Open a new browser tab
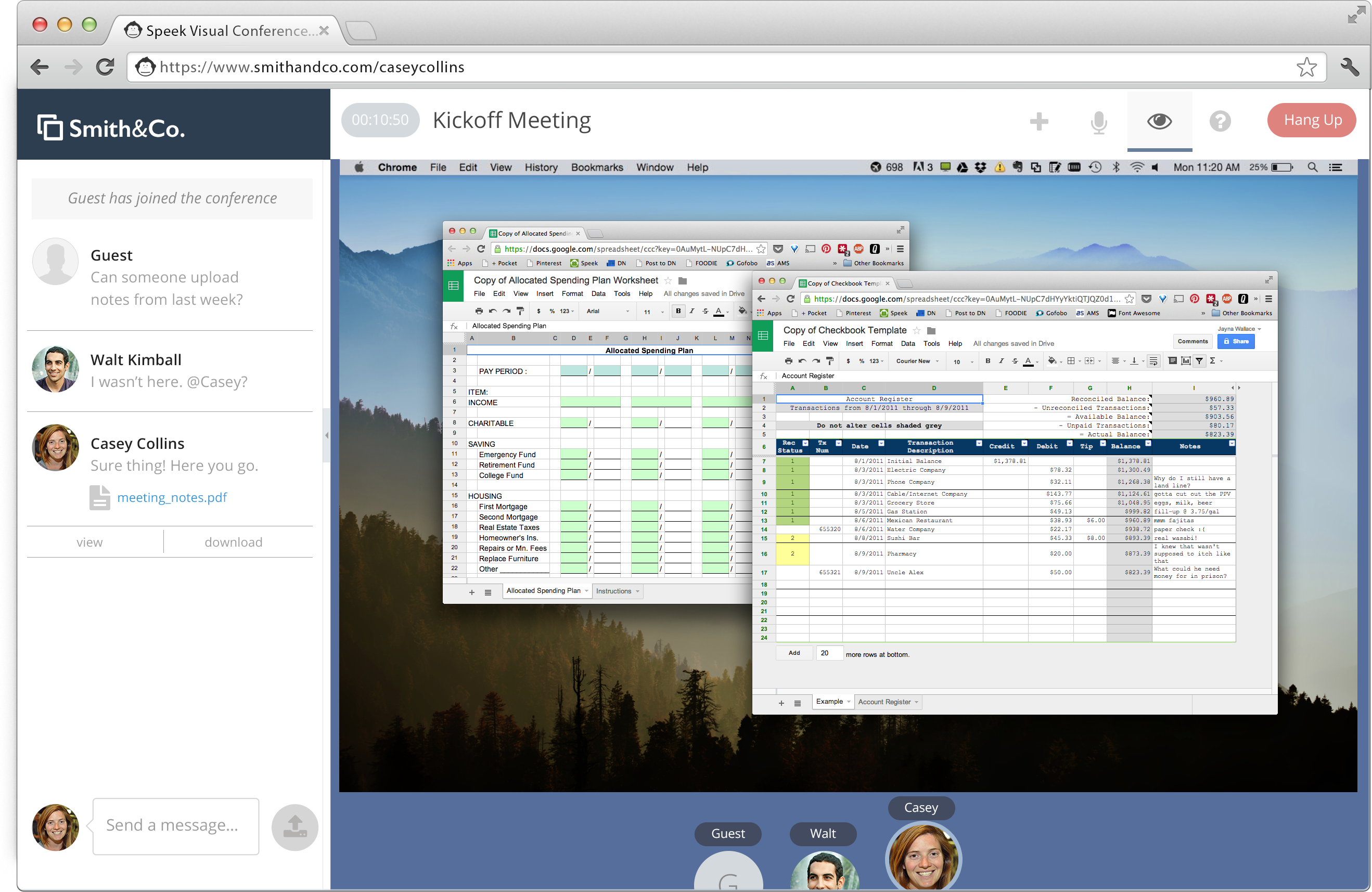The width and height of the screenshot is (1372, 892). click(x=362, y=30)
